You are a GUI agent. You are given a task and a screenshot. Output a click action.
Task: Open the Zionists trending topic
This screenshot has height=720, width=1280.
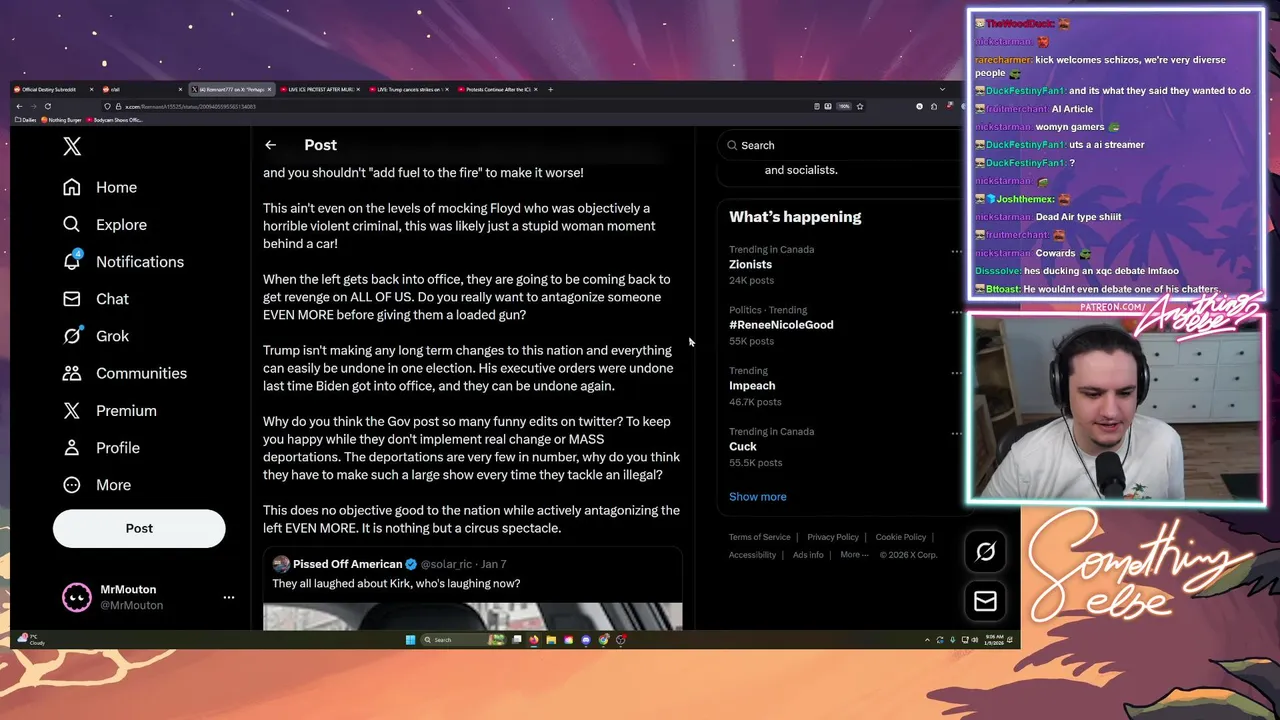pos(750,265)
